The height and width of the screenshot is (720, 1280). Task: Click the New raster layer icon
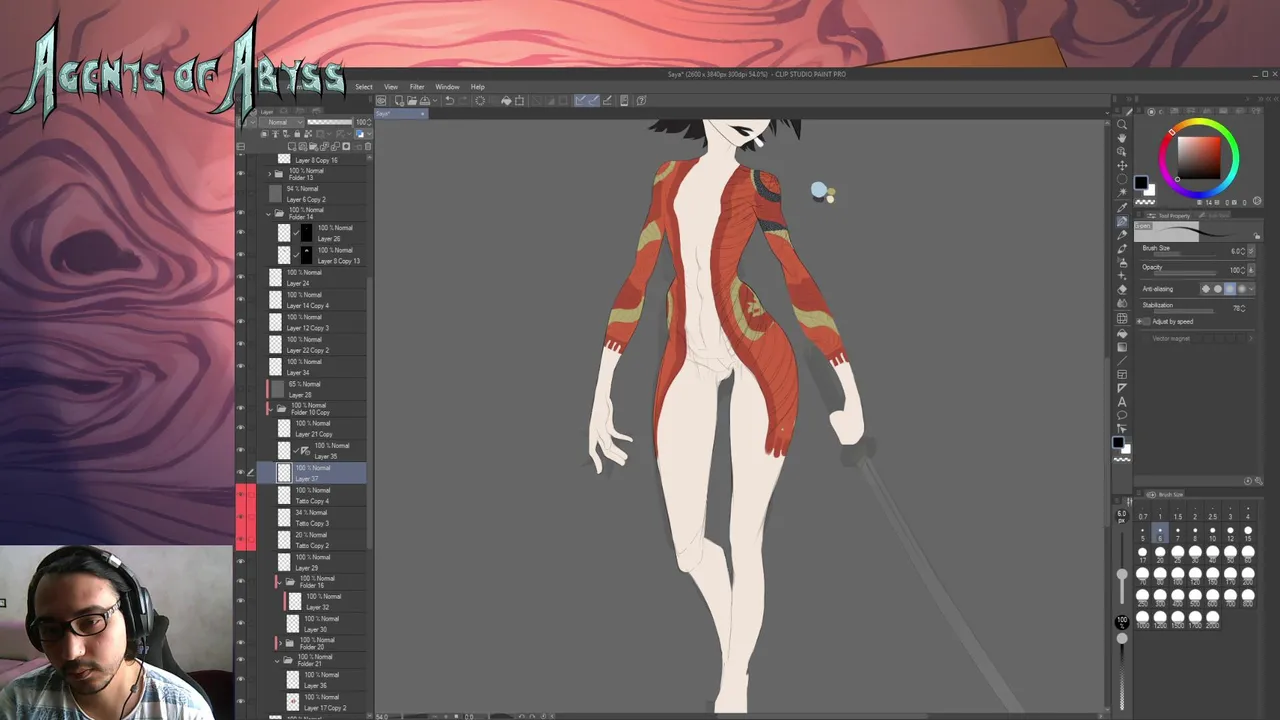[292, 146]
